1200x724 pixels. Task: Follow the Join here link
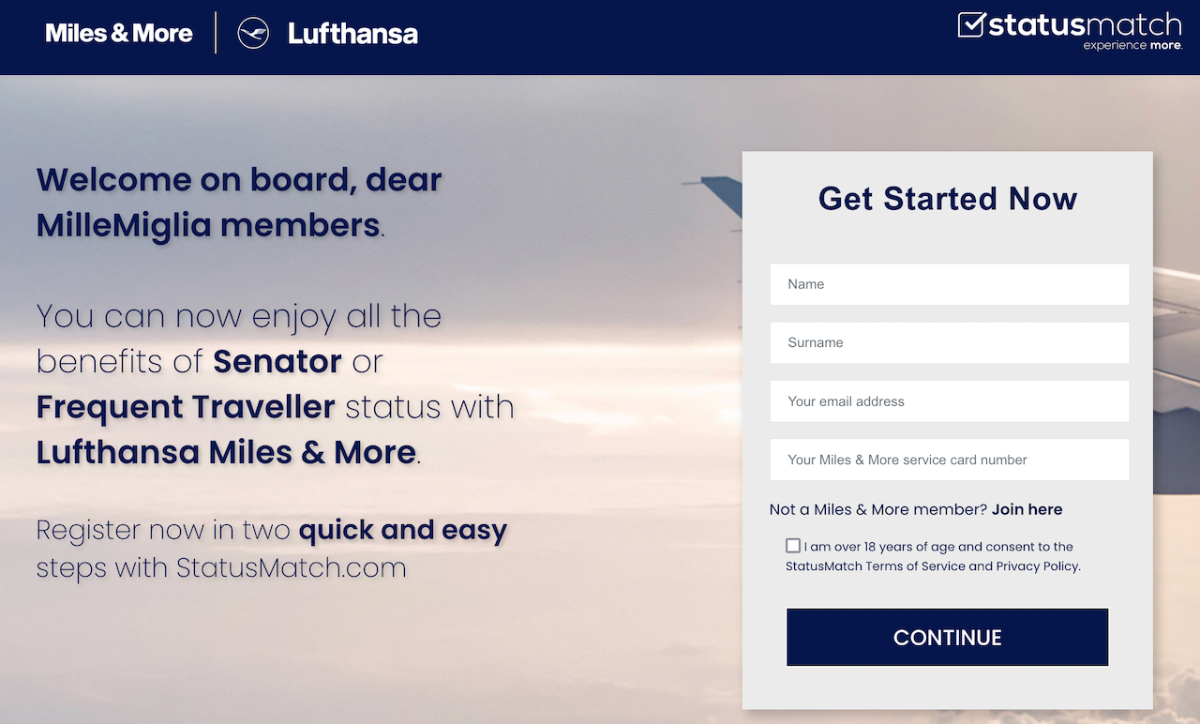[x=1027, y=509]
